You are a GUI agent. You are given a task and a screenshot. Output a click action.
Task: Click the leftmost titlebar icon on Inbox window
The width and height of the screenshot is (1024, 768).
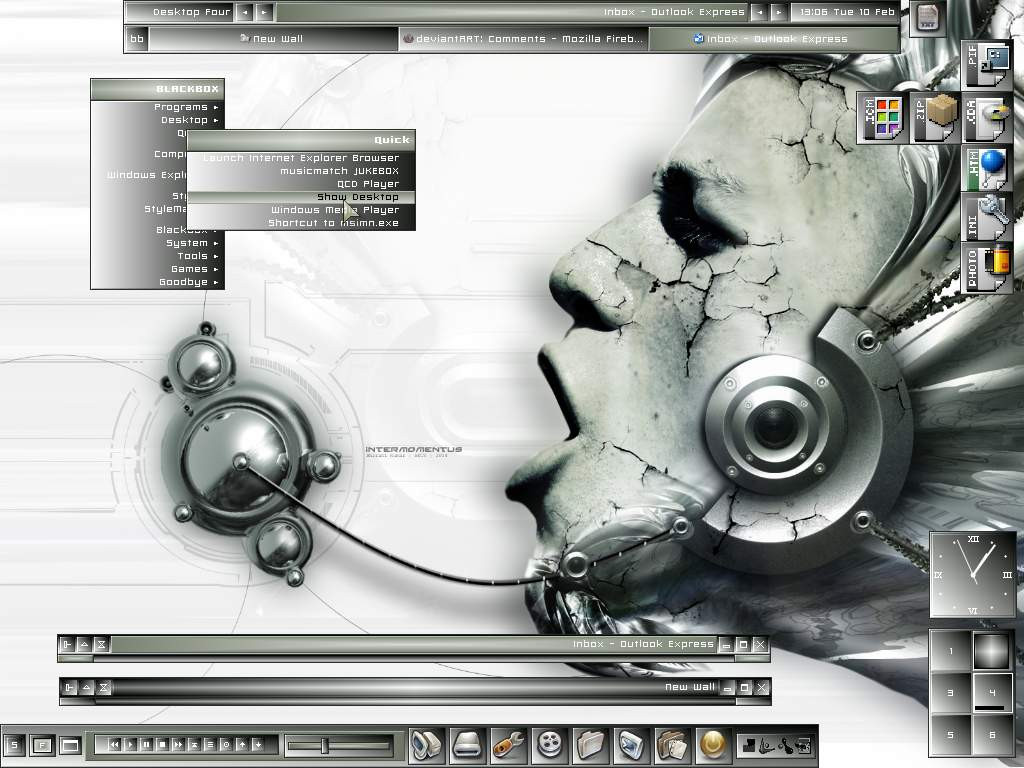(67, 645)
